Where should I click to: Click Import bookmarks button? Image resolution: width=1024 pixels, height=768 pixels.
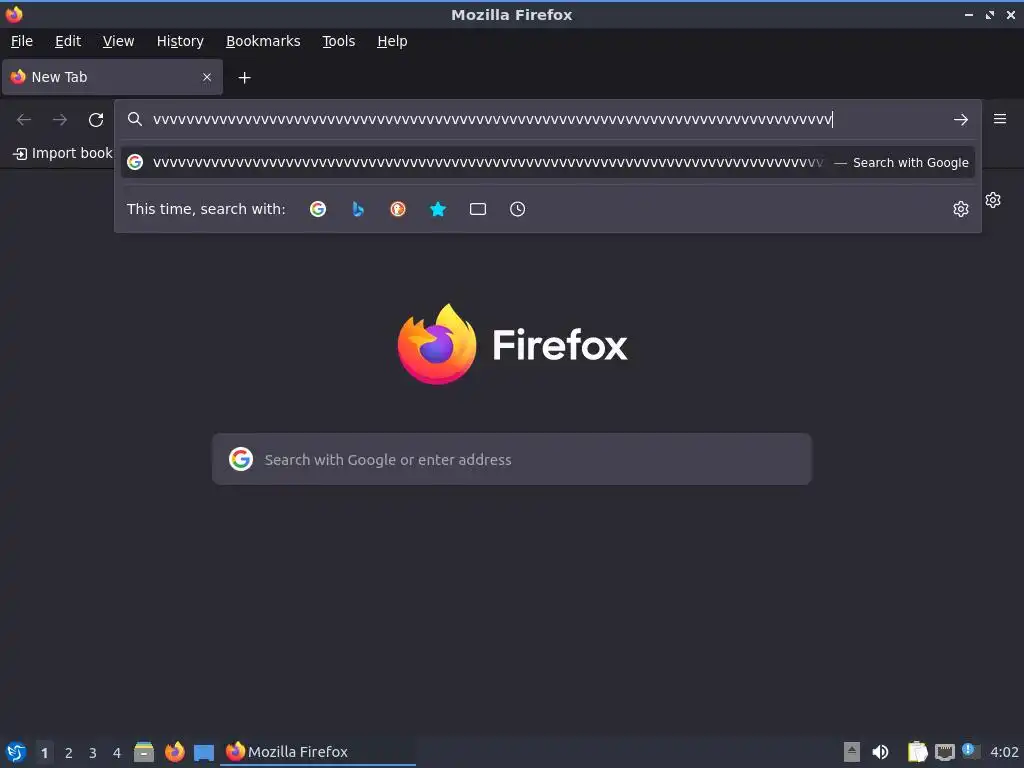point(63,153)
